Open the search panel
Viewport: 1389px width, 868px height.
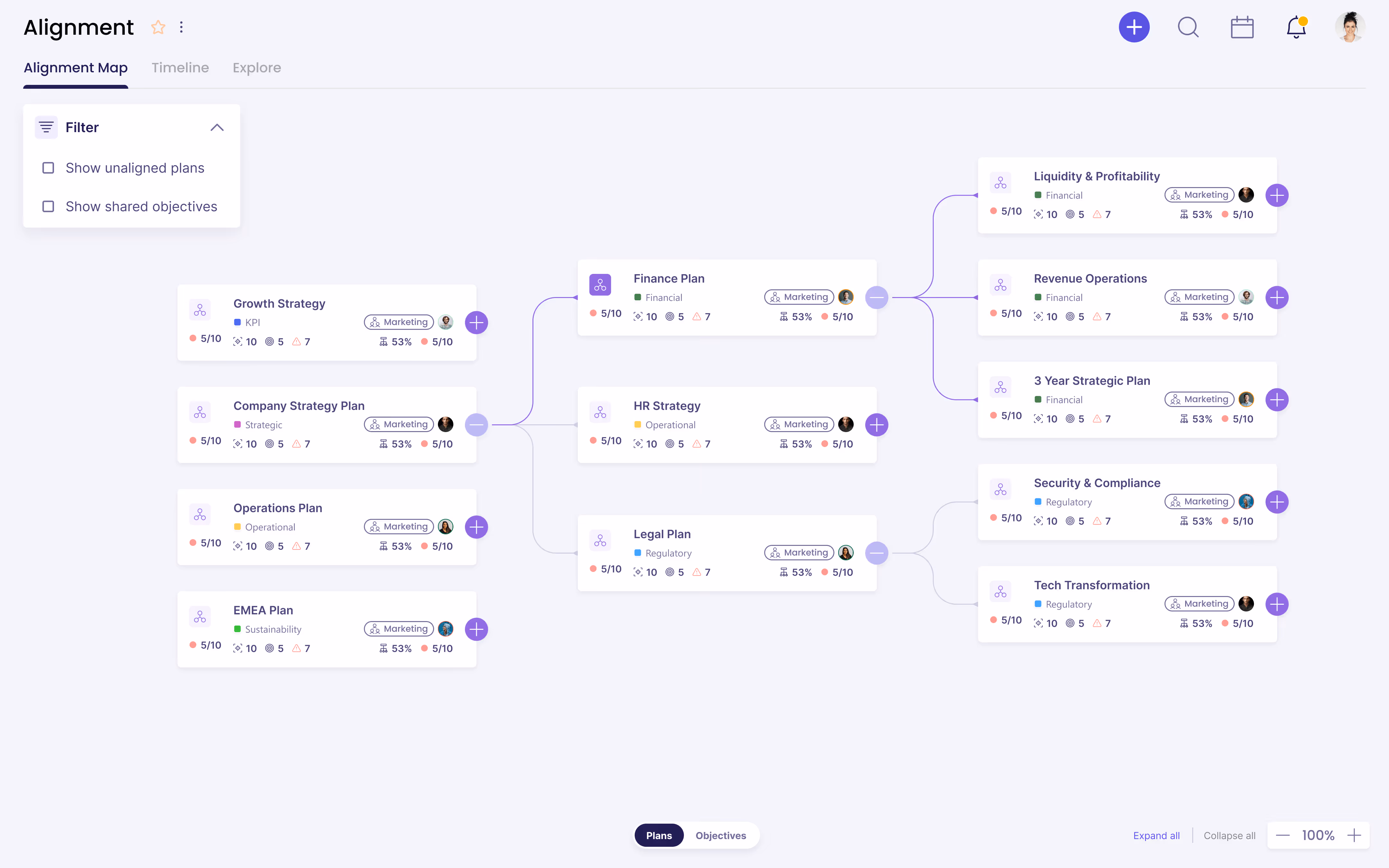(1188, 27)
